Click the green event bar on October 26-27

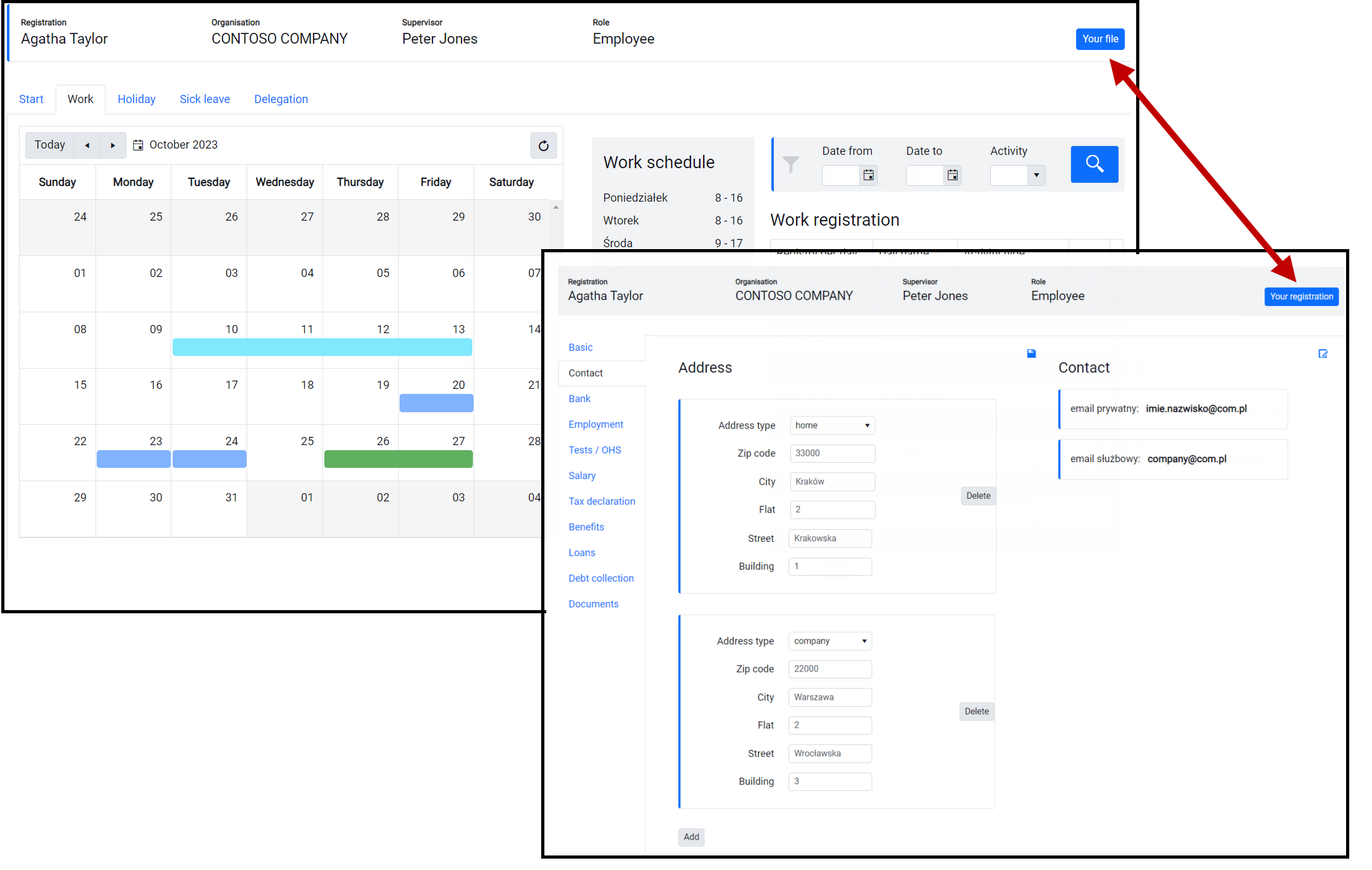(x=398, y=459)
